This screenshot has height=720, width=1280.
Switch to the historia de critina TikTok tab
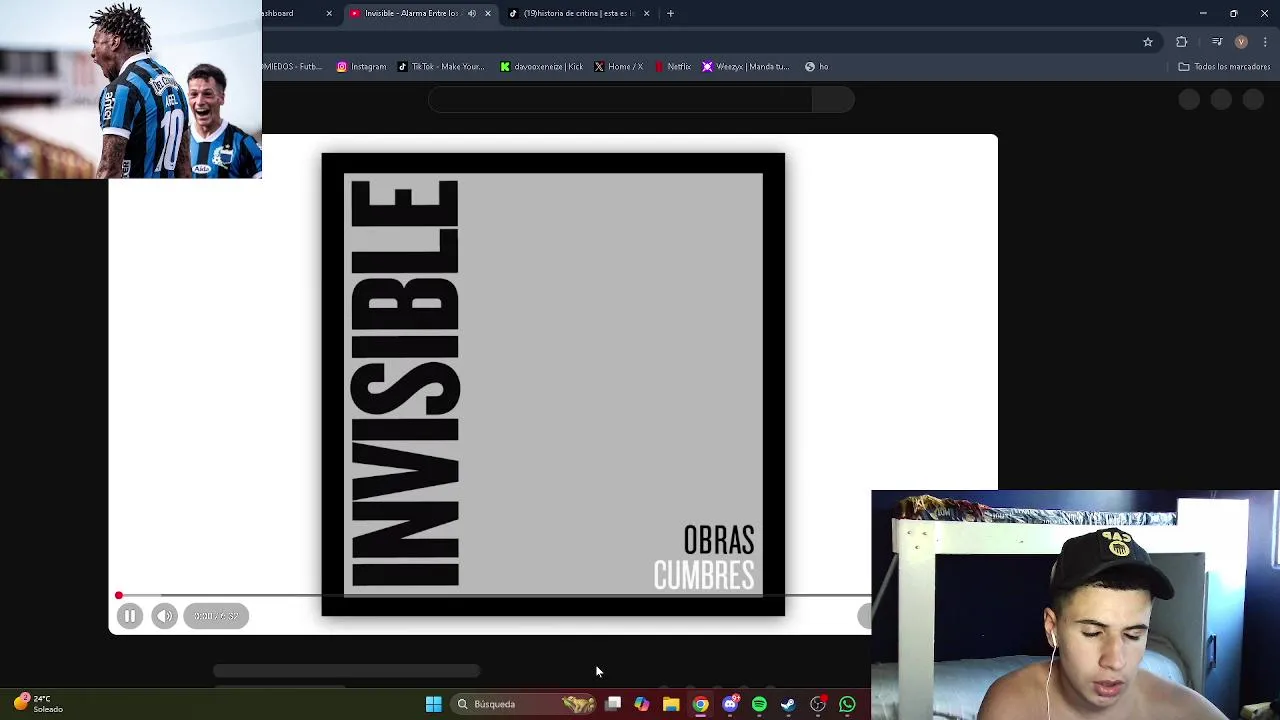[579, 13]
